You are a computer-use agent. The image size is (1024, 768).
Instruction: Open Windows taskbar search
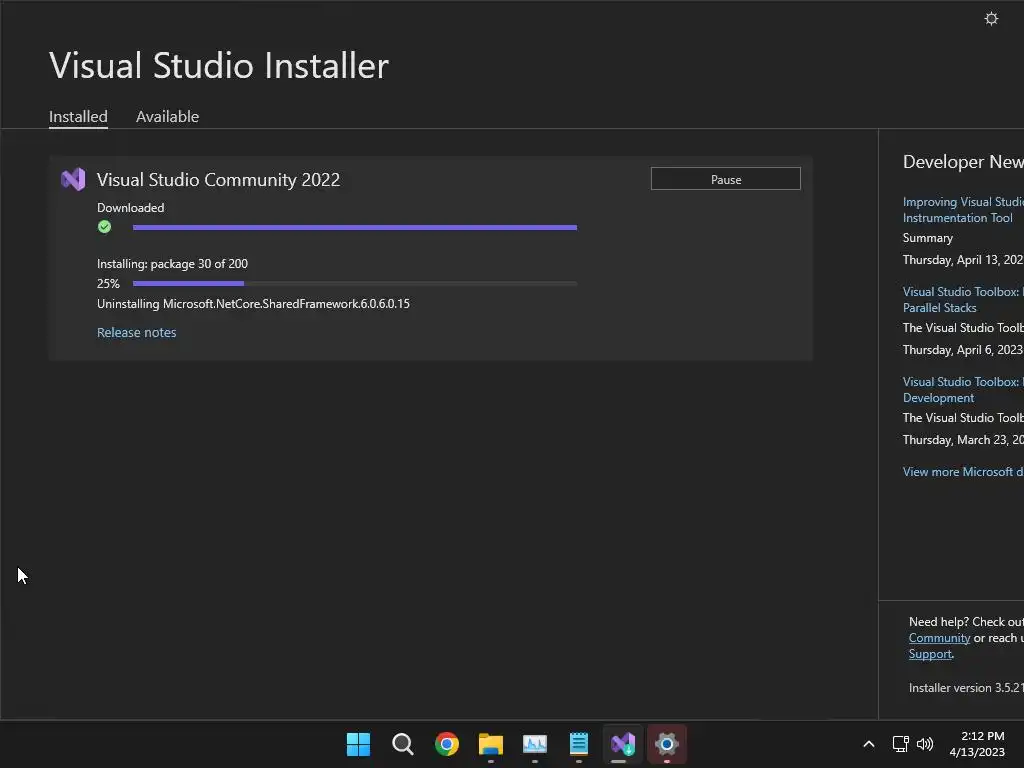pos(402,744)
